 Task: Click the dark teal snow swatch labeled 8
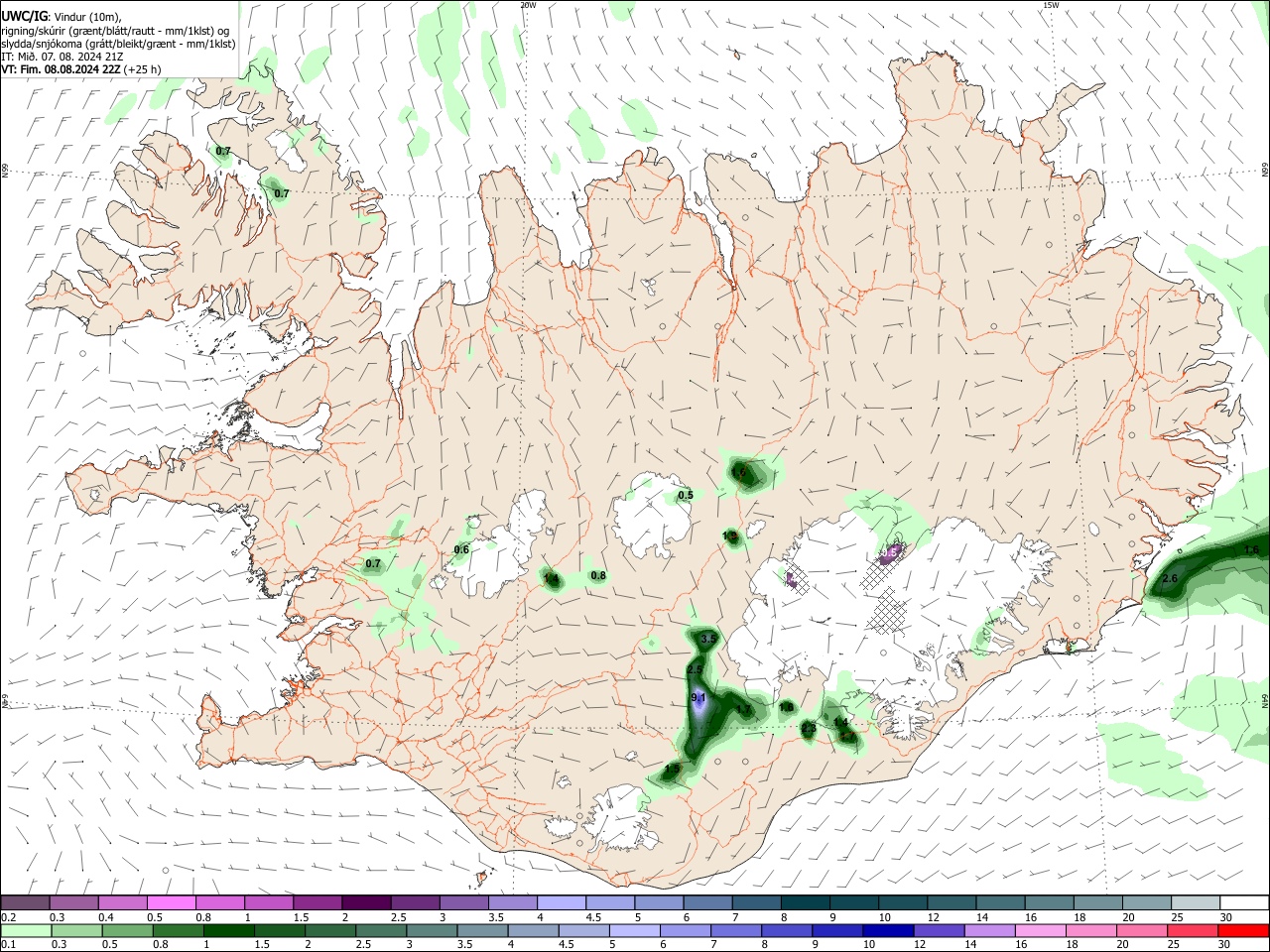[806, 902]
